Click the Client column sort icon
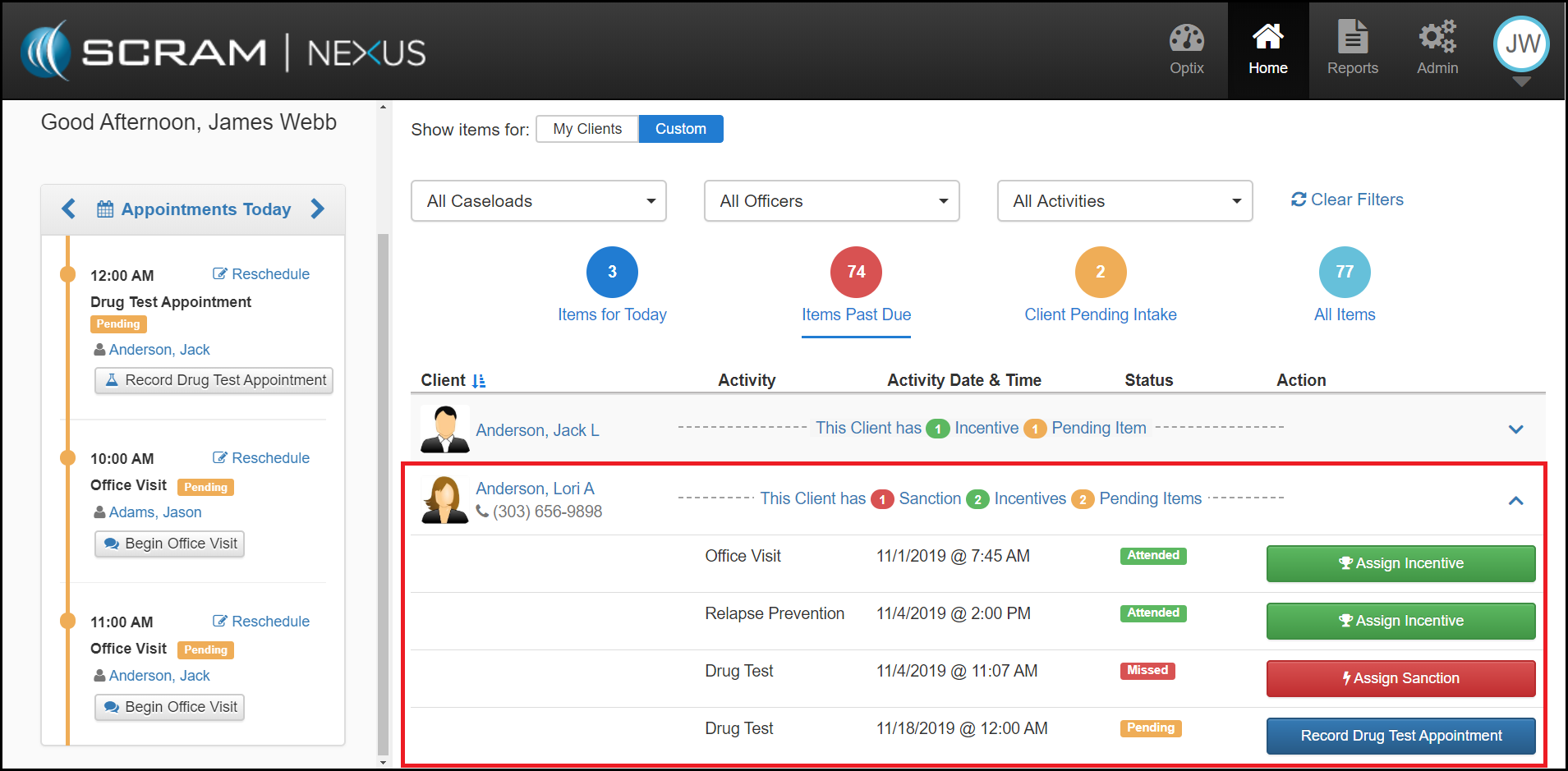This screenshot has height=771, width=1568. (479, 381)
